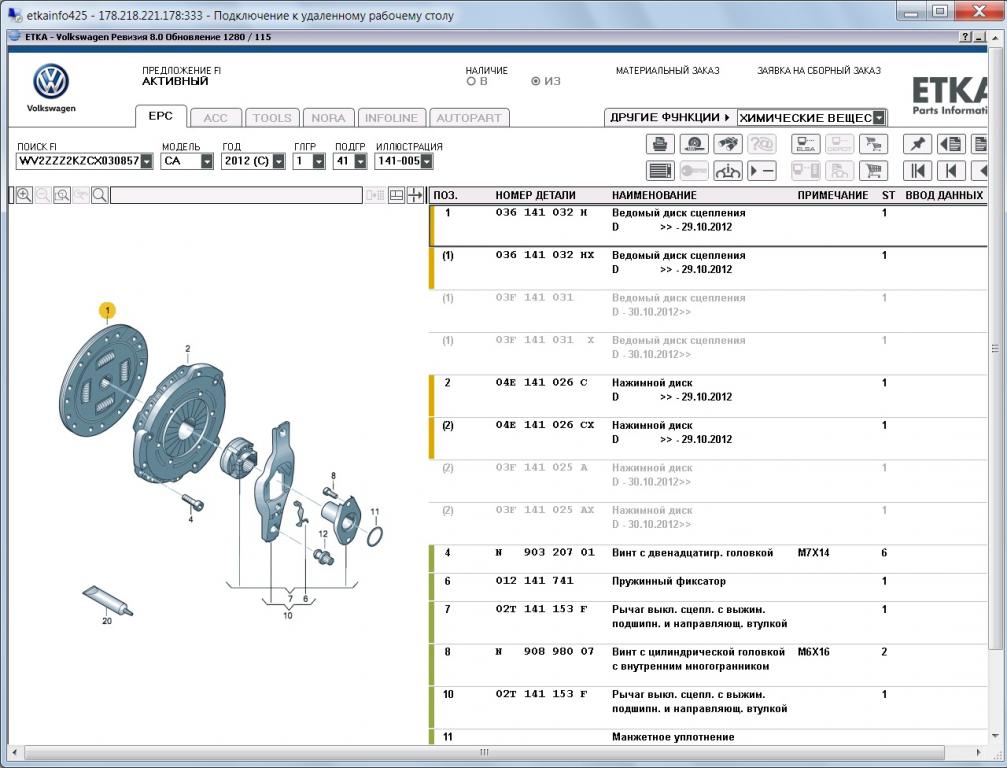Switch to the ACC tab
Viewport: 1007px width, 768px height.
pos(216,118)
